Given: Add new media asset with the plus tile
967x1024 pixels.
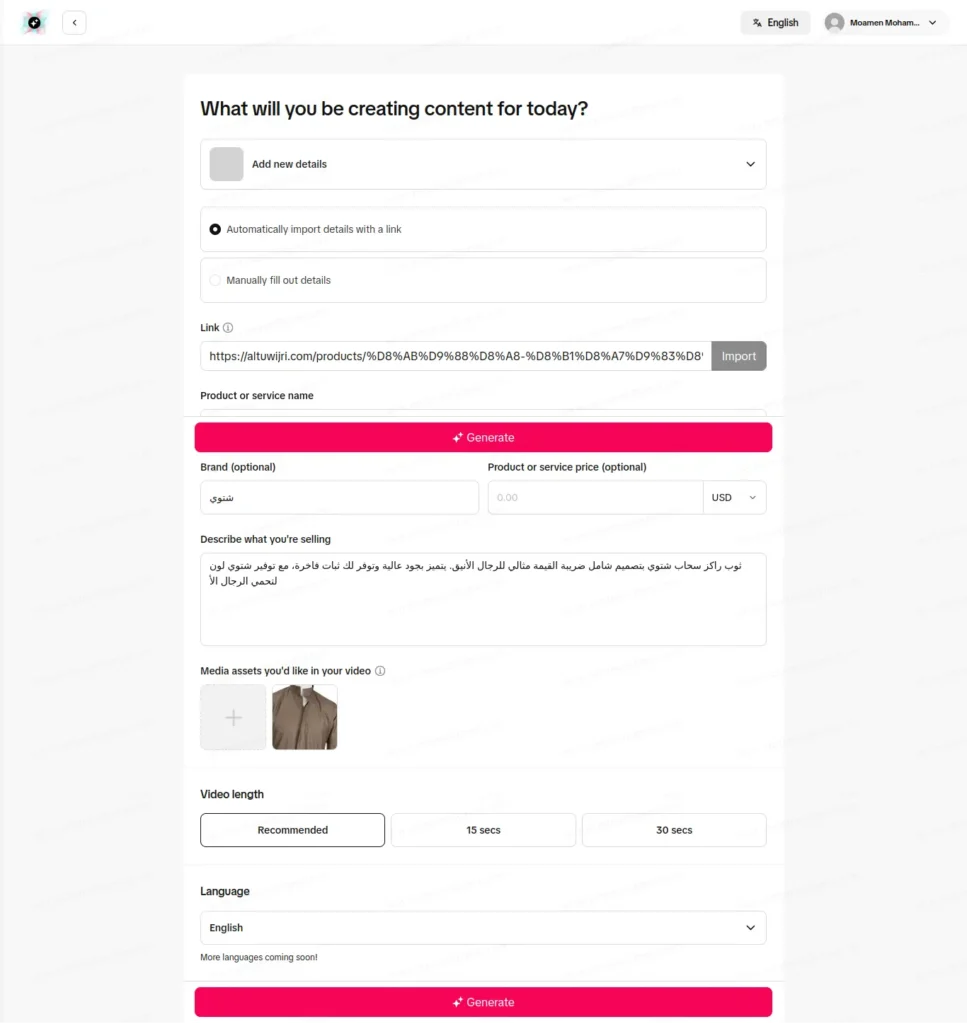Looking at the screenshot, I should [x=233, y=717].
